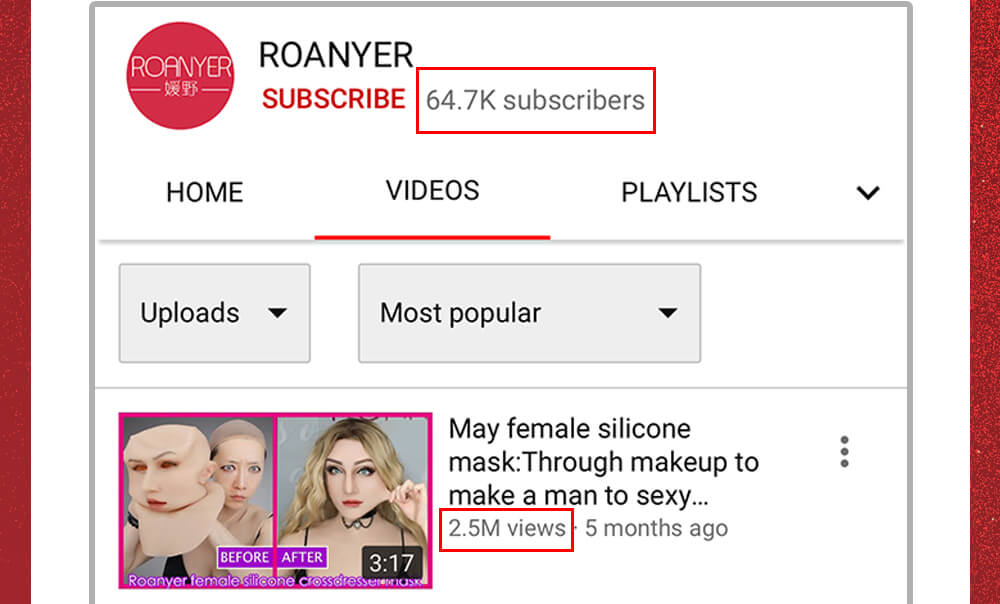Go to the PLAYLISTS tab
This screenshot has width=1000, height=604.
(x=689, y=192)
